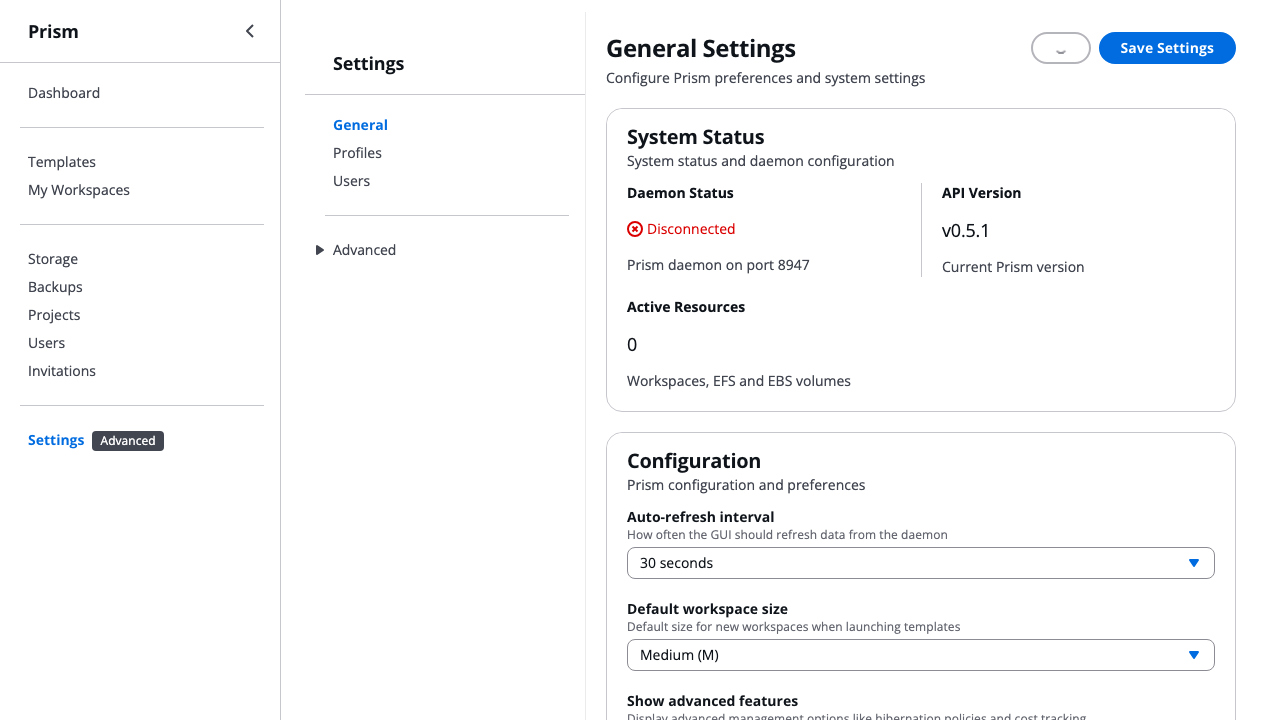Click the Configuration heading

pyautogui.click(x=694, y=461)
